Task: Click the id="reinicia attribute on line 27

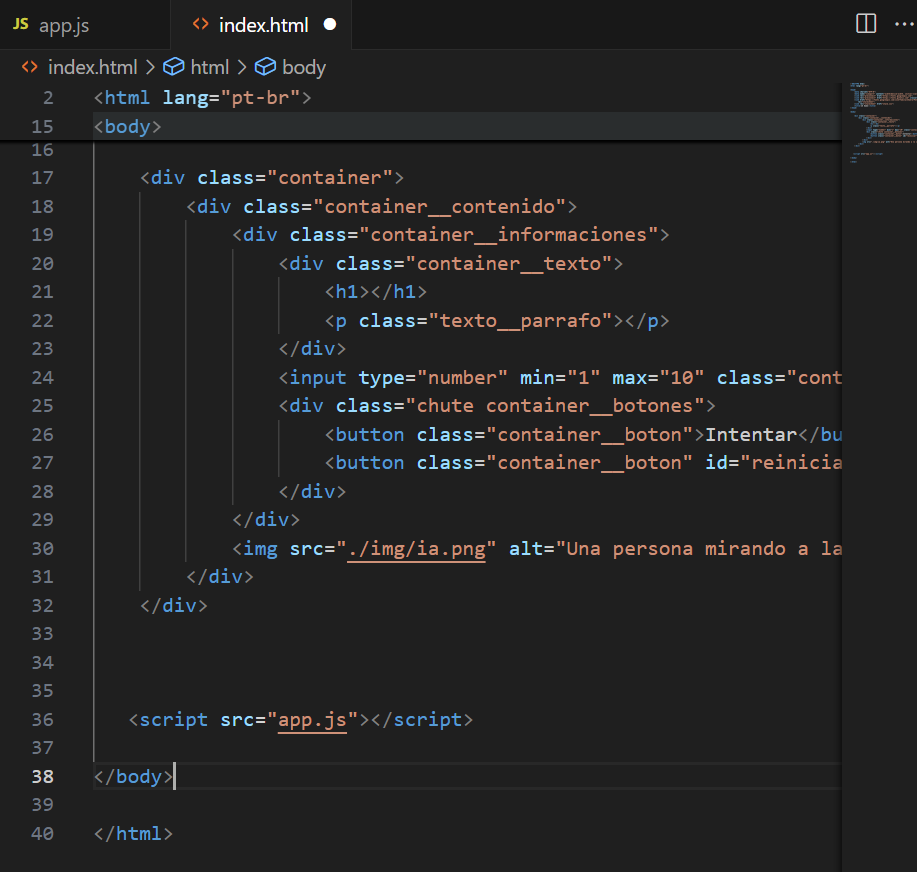Action: pos(774,463)
